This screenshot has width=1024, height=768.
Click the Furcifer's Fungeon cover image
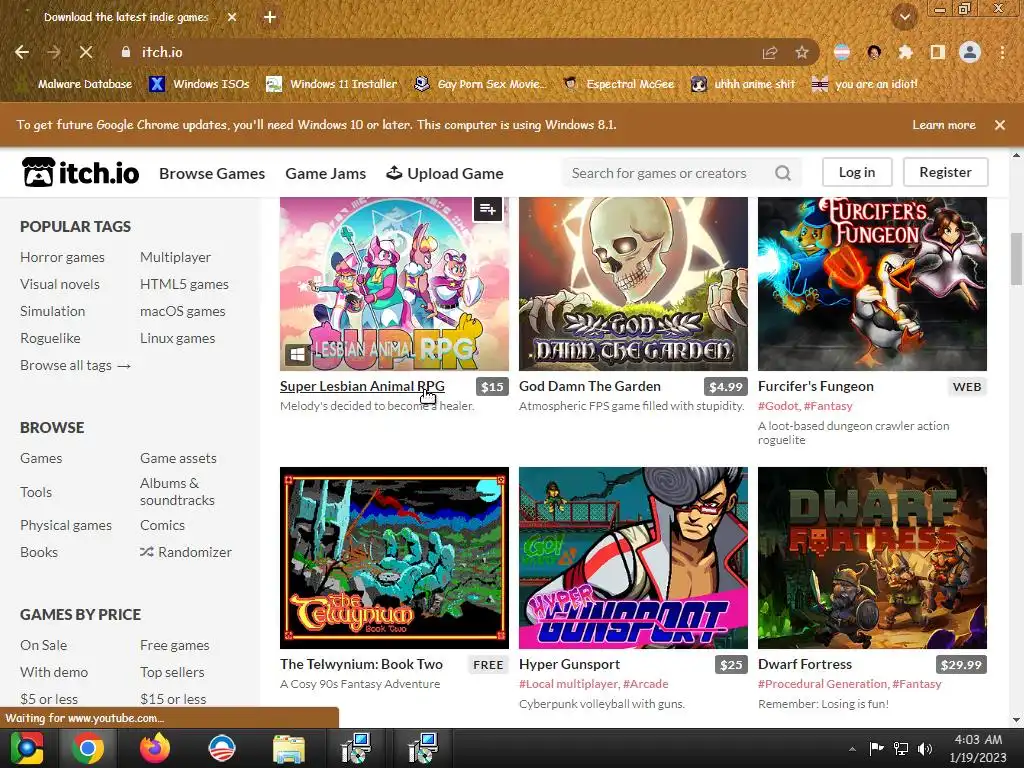click(x=872, y=284)
